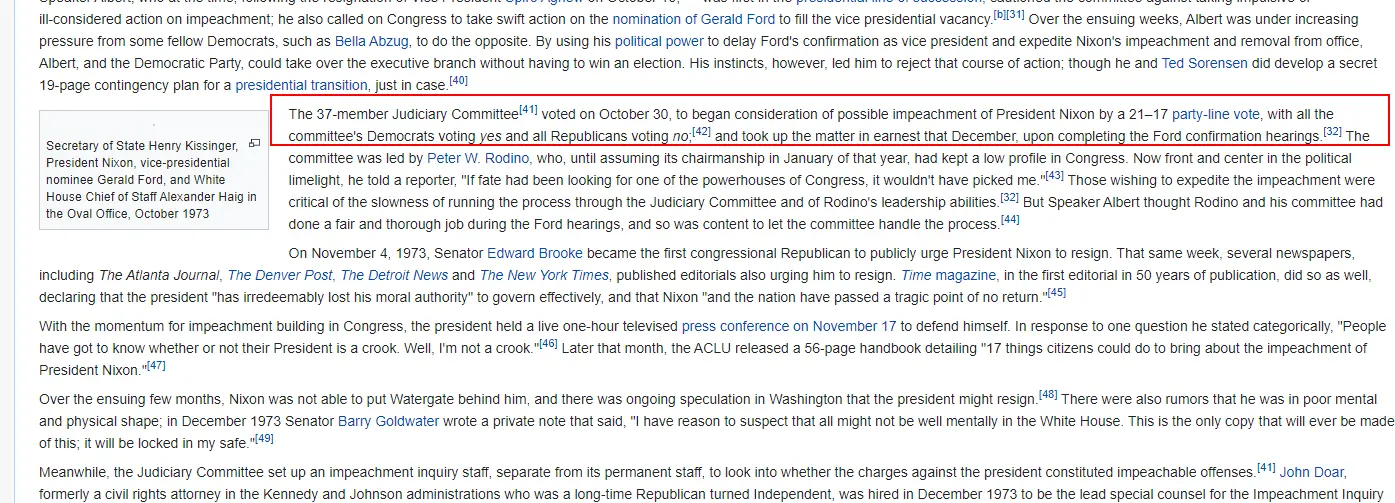Open the Edward Brooke link
The image size is (1395, 503).
535,253
